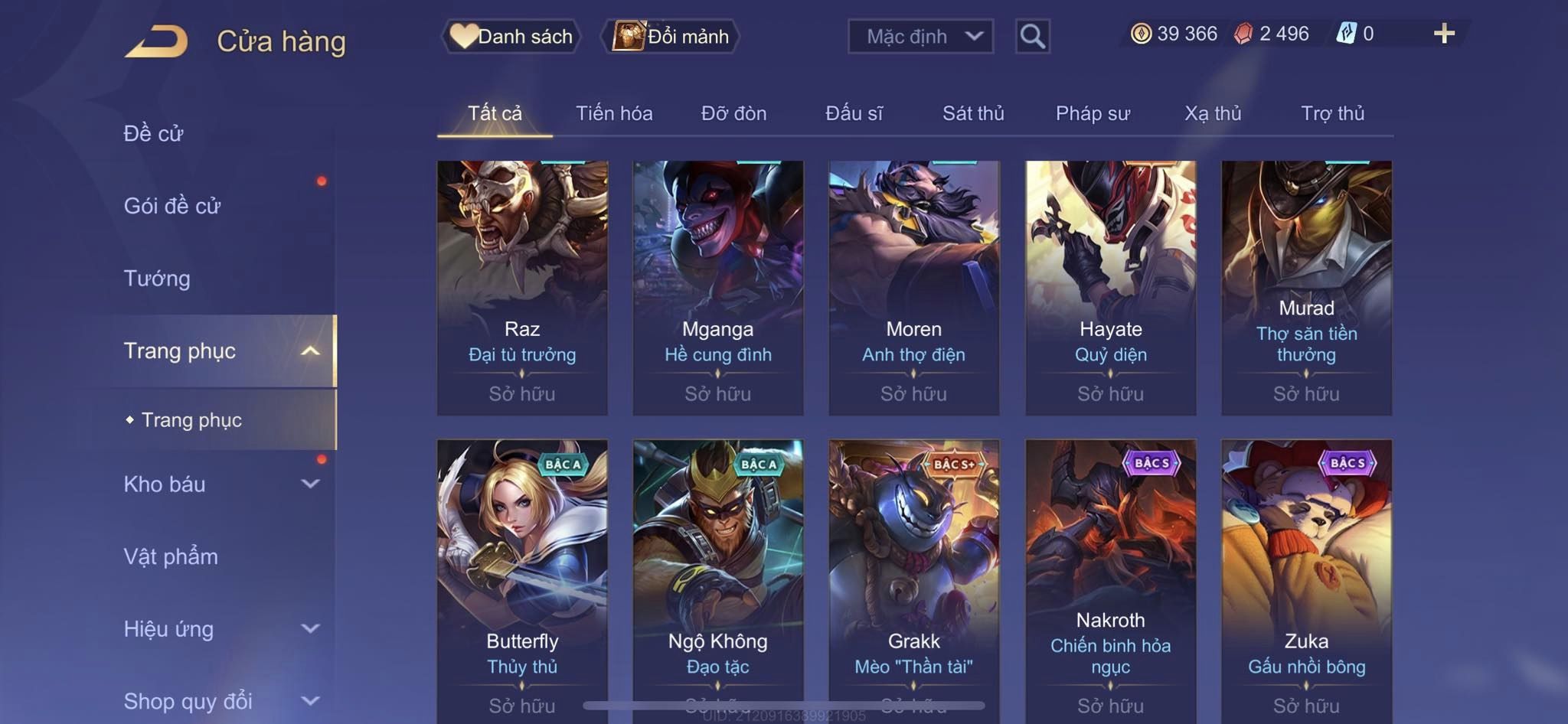
Task: Tap the back arrow icon
Action: point(157,41)
